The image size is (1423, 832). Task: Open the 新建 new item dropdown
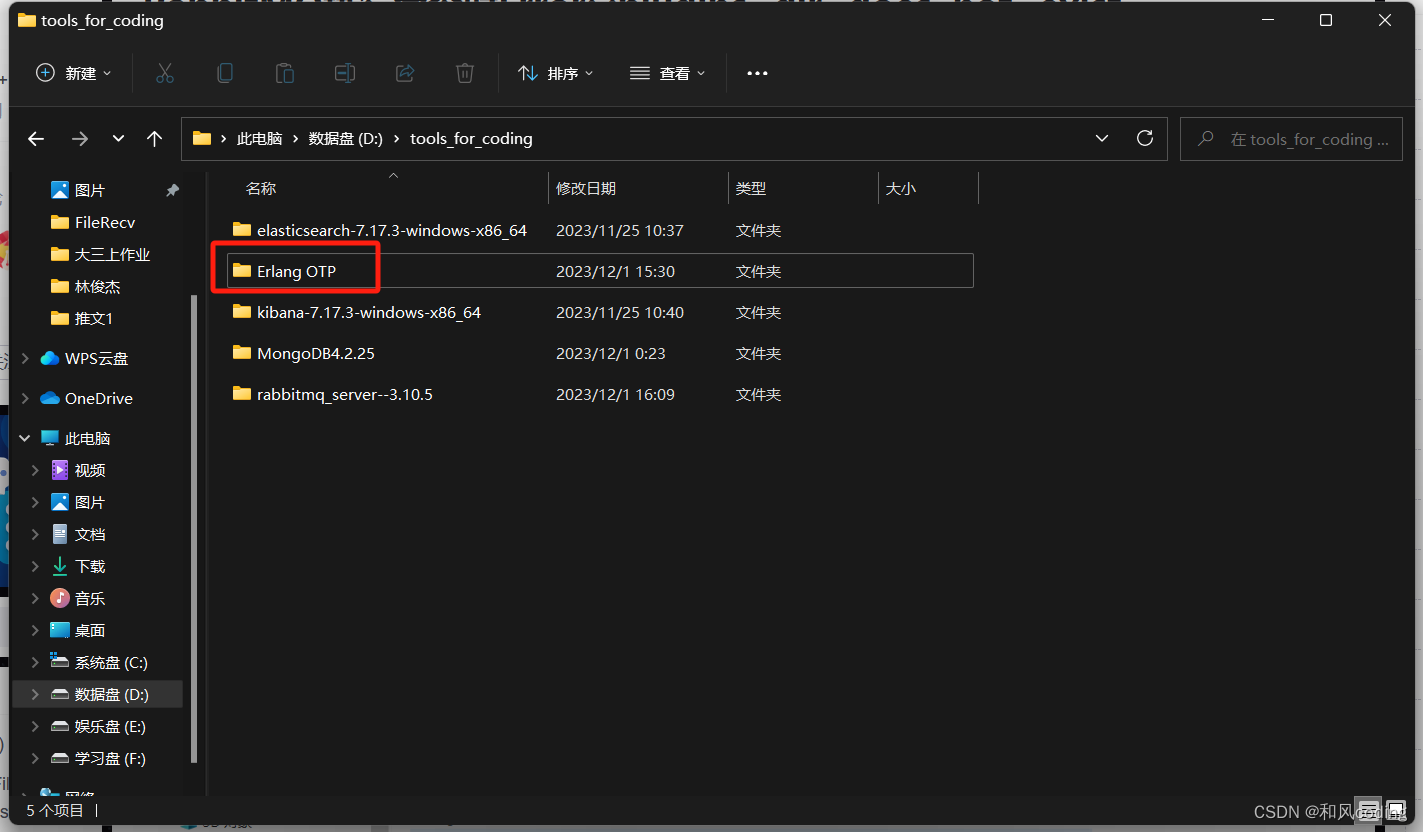pos(74,73)
